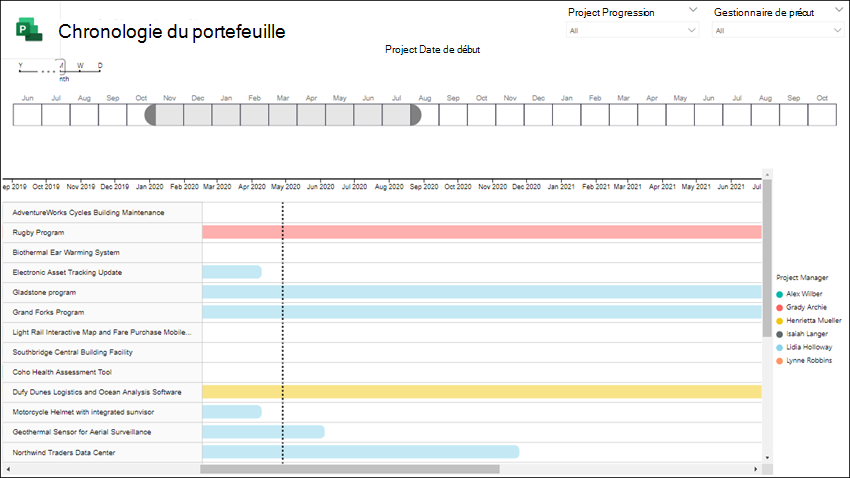
Task: Select the Biothermal Ear Warming System row
Action: [102, 253]
